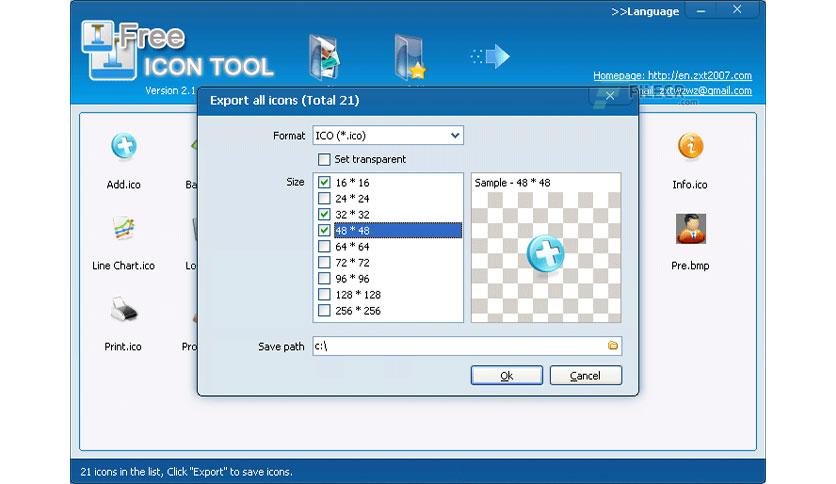Viewport: 836px width, 484px height.
Task: Click the "Line Chart.ico" file name
Action: tap(124, 265)
